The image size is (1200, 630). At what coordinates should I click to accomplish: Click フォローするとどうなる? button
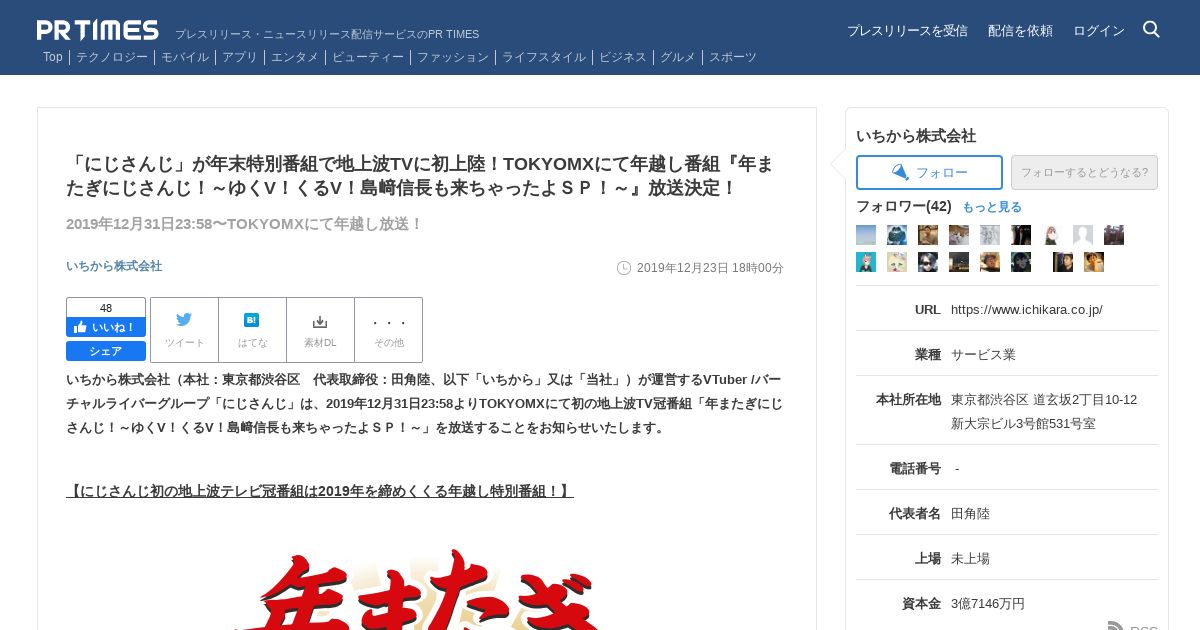(x=1084, y=172)
